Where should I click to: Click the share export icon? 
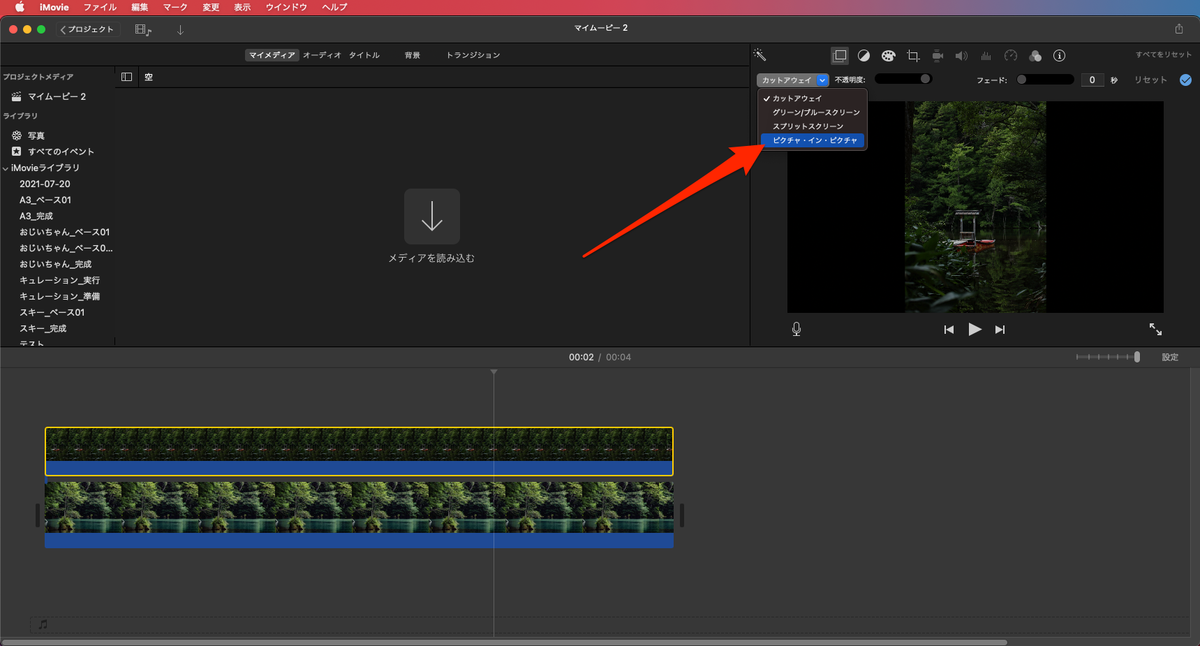click(x=1178, y=29)
